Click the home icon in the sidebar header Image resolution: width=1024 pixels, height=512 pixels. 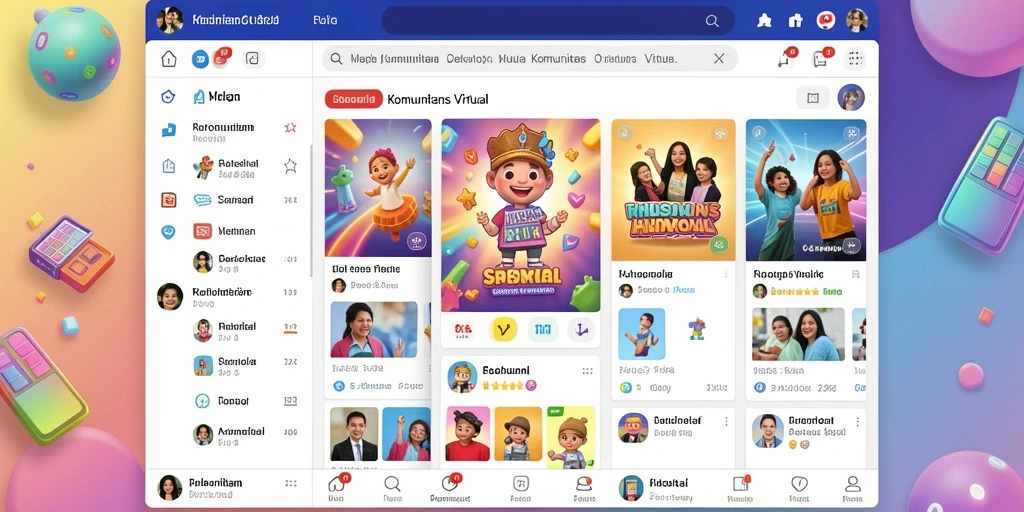[168, 59]
